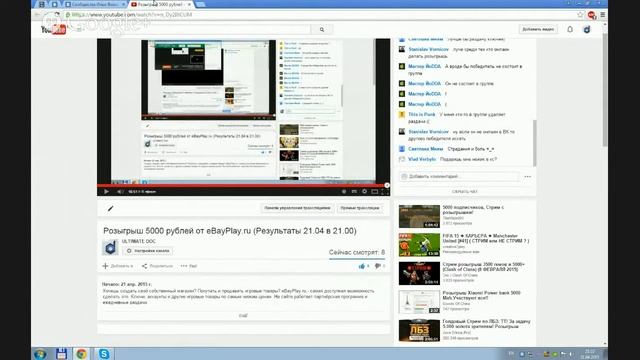640x360 pixels.
Task: Click the live chat scrollbar
Action: click(x=534, y=143)
